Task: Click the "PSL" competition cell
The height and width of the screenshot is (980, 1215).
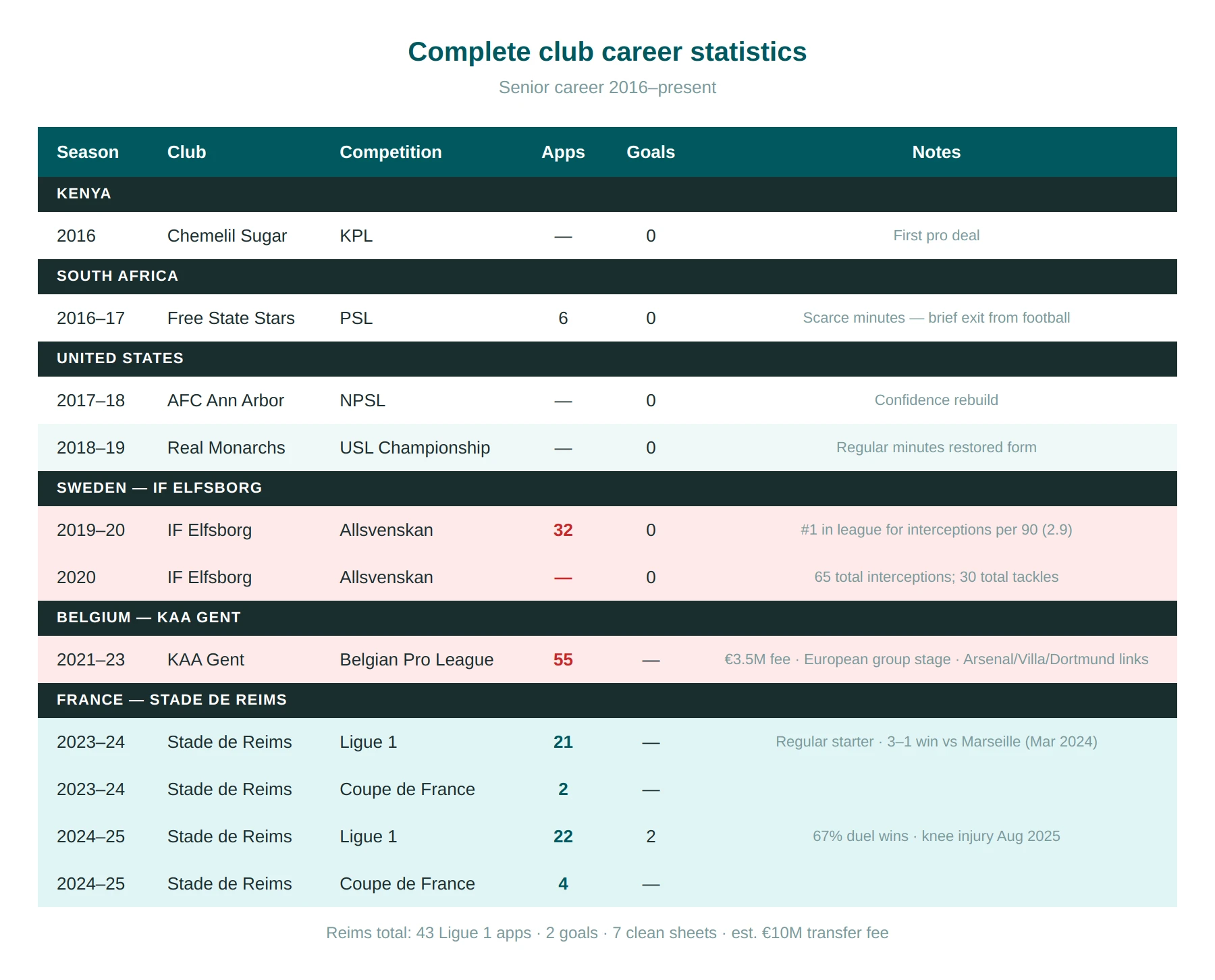Action: pos(356,318)
